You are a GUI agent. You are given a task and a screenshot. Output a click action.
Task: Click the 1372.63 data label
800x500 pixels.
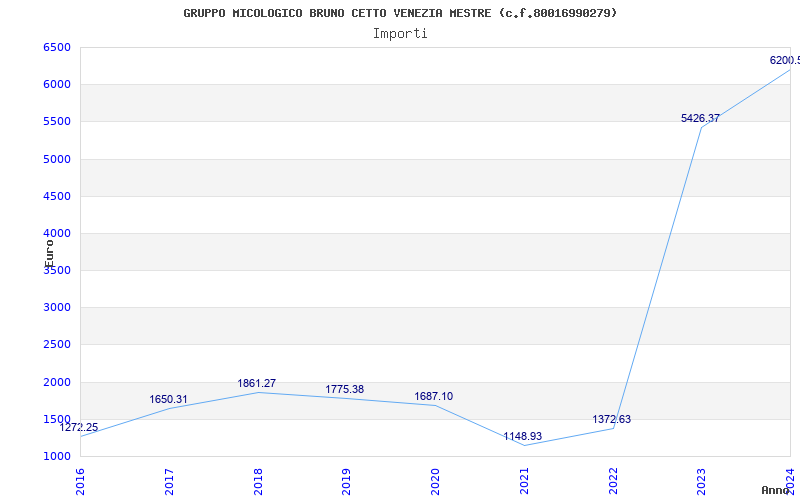pyautogui.click(x=611, y=419)
